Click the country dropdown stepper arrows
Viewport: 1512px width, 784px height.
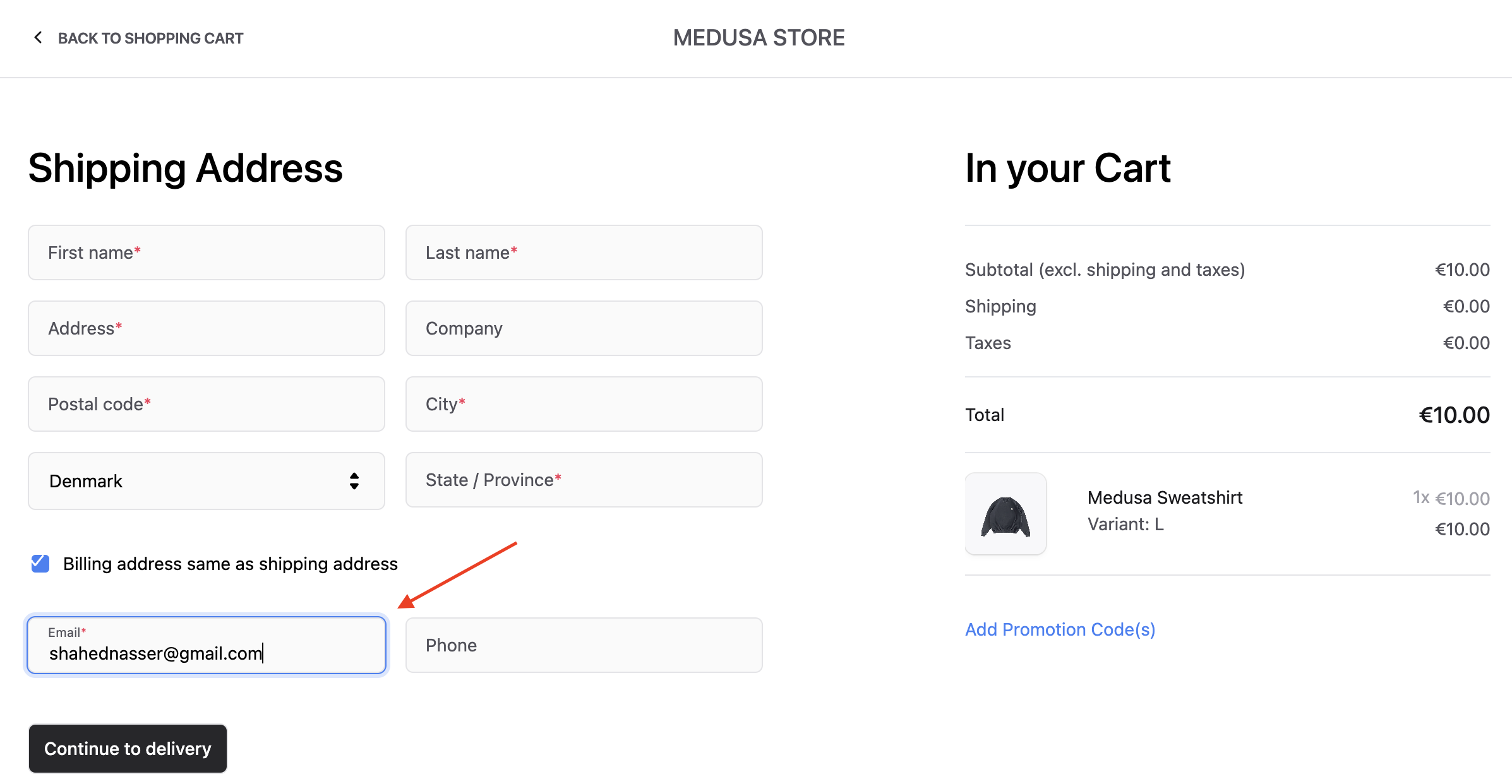[x=354, y=481]
